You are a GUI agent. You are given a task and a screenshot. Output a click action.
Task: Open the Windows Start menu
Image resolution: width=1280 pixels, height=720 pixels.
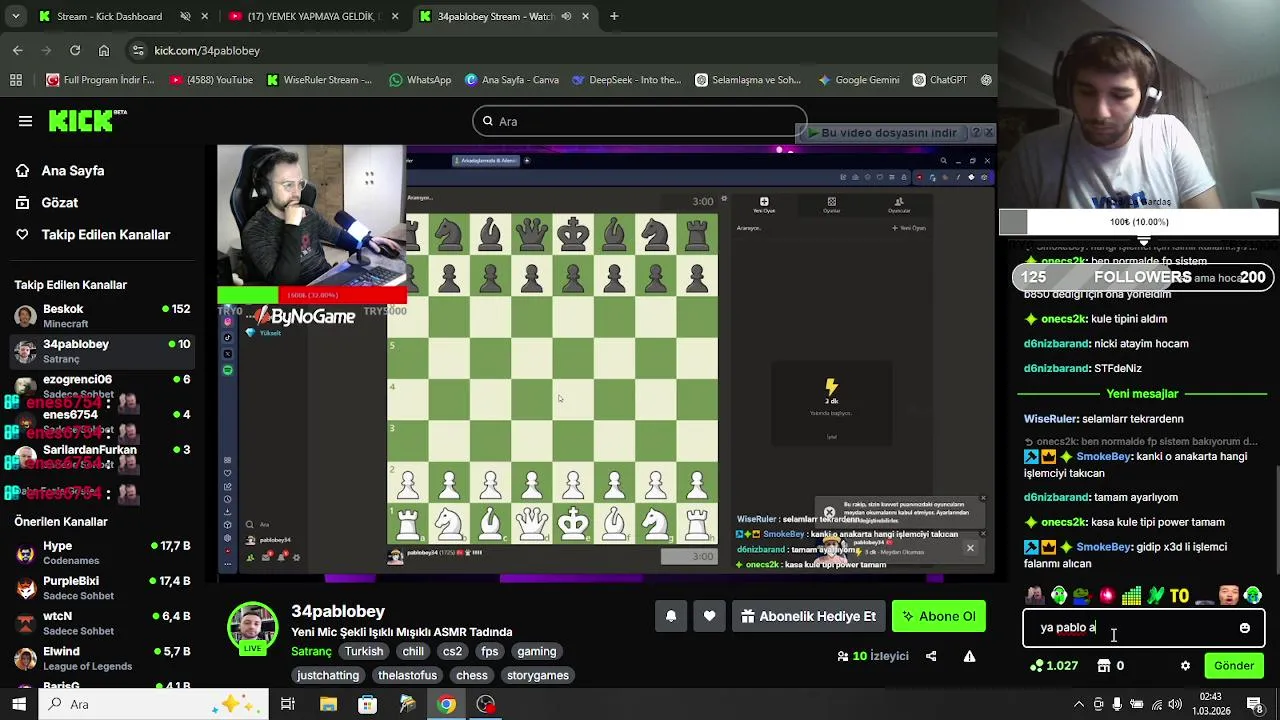coord(19,704)
